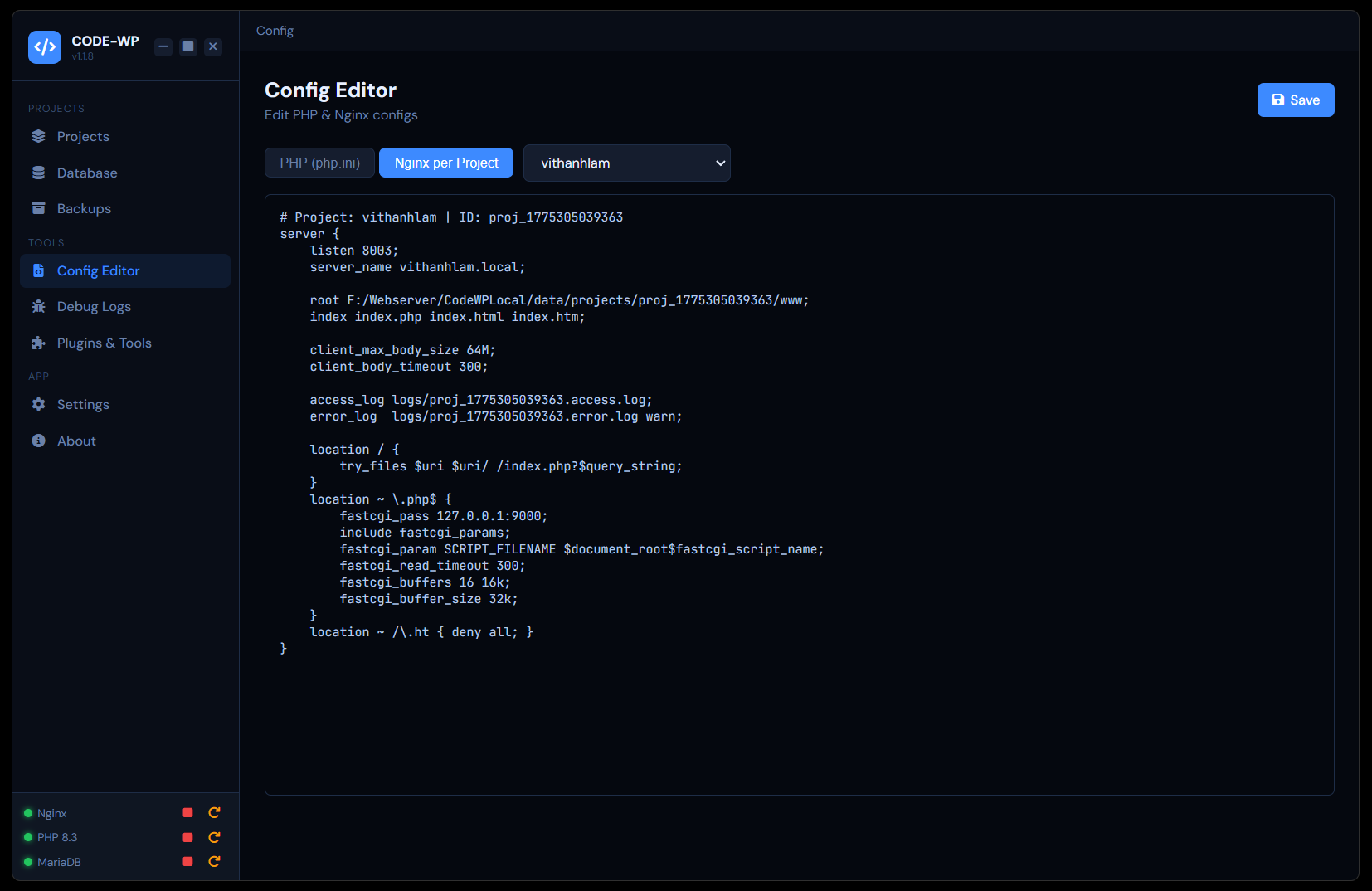1372x891 pixels.
Task: Open the Settings page
Action: pos(83,405)
